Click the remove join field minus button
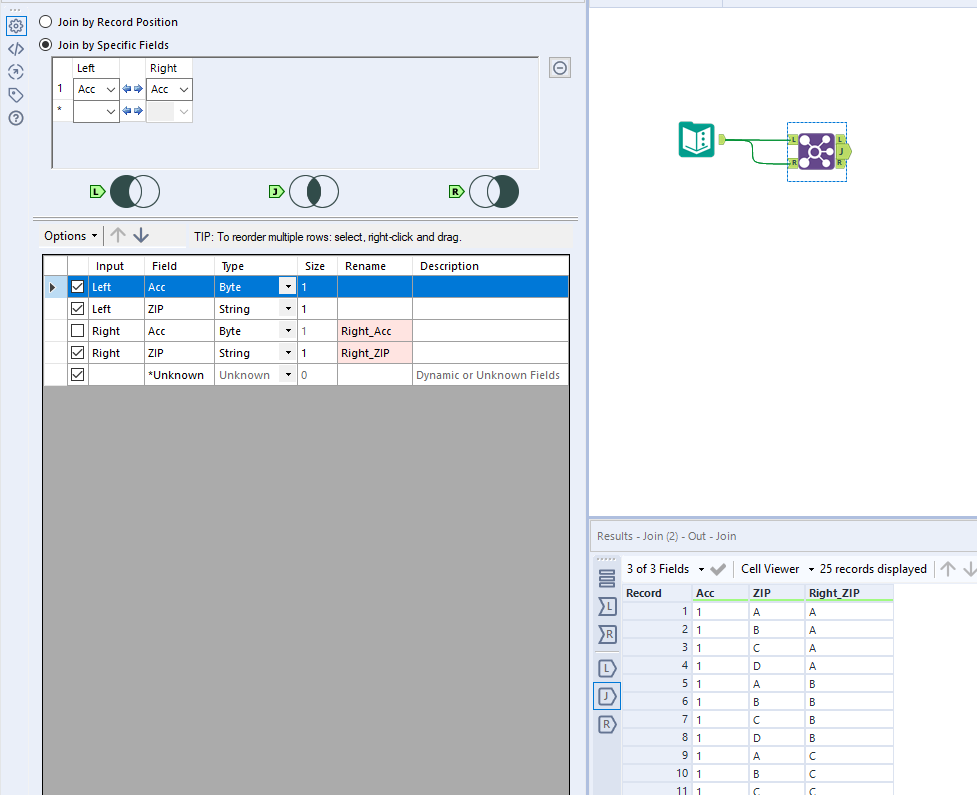Screen dimensions: 977x795 [x=560, y=68]
